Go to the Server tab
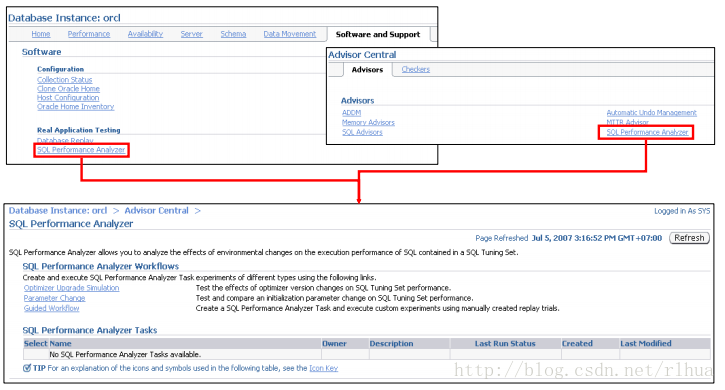The image size is (725, 390). (191, 34)
